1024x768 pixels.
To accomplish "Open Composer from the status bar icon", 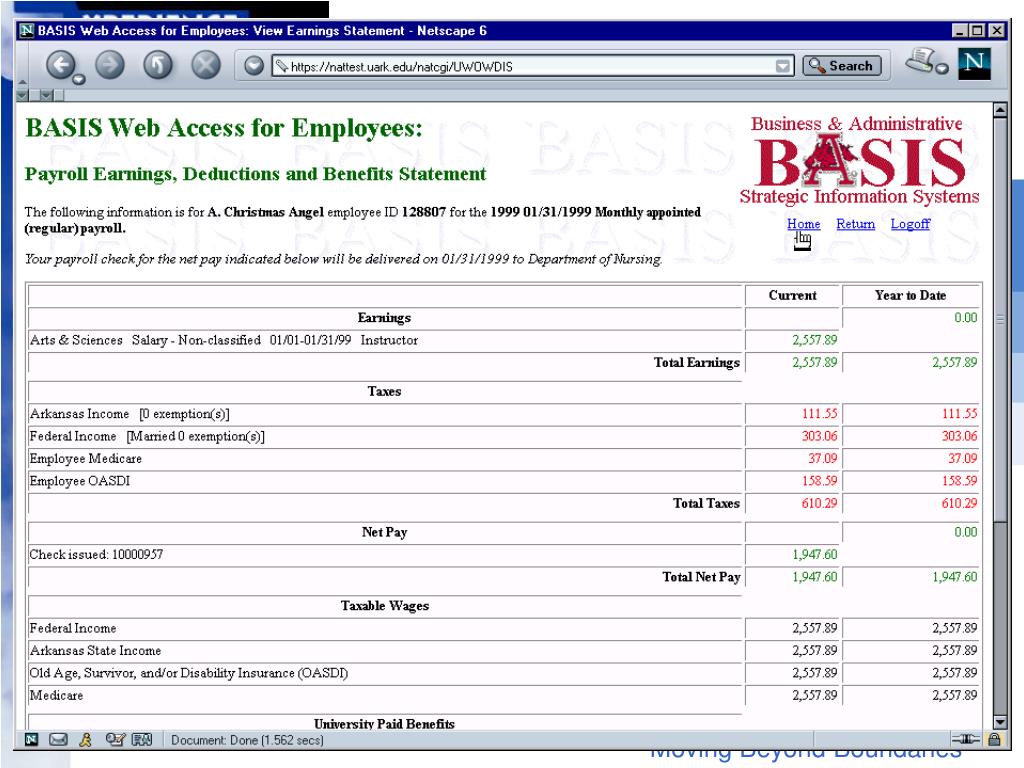I will click(x=114, y=739).
